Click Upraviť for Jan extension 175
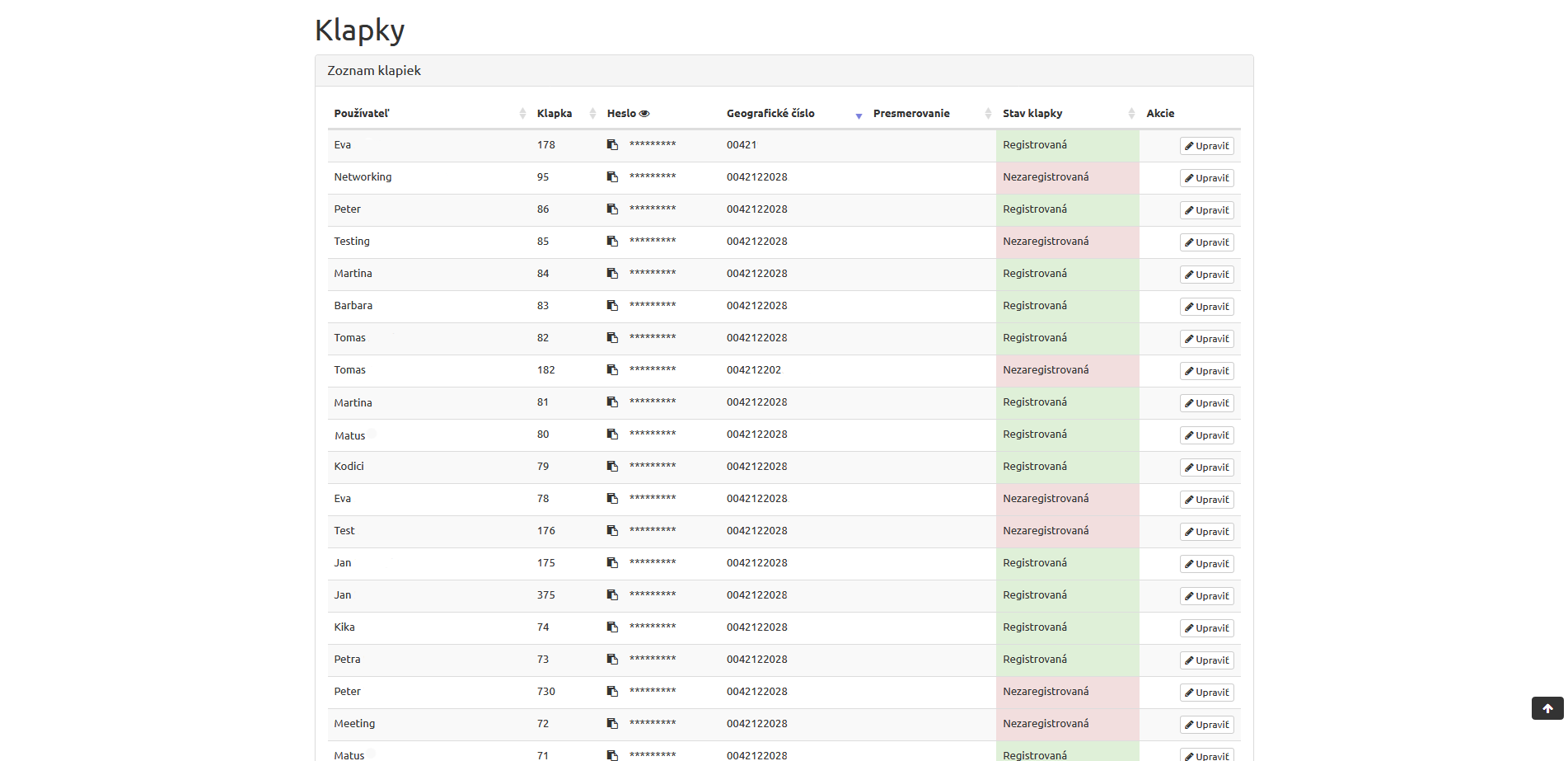The height and width of the screenshot is (761, 1568). [x=1207, y=564]
